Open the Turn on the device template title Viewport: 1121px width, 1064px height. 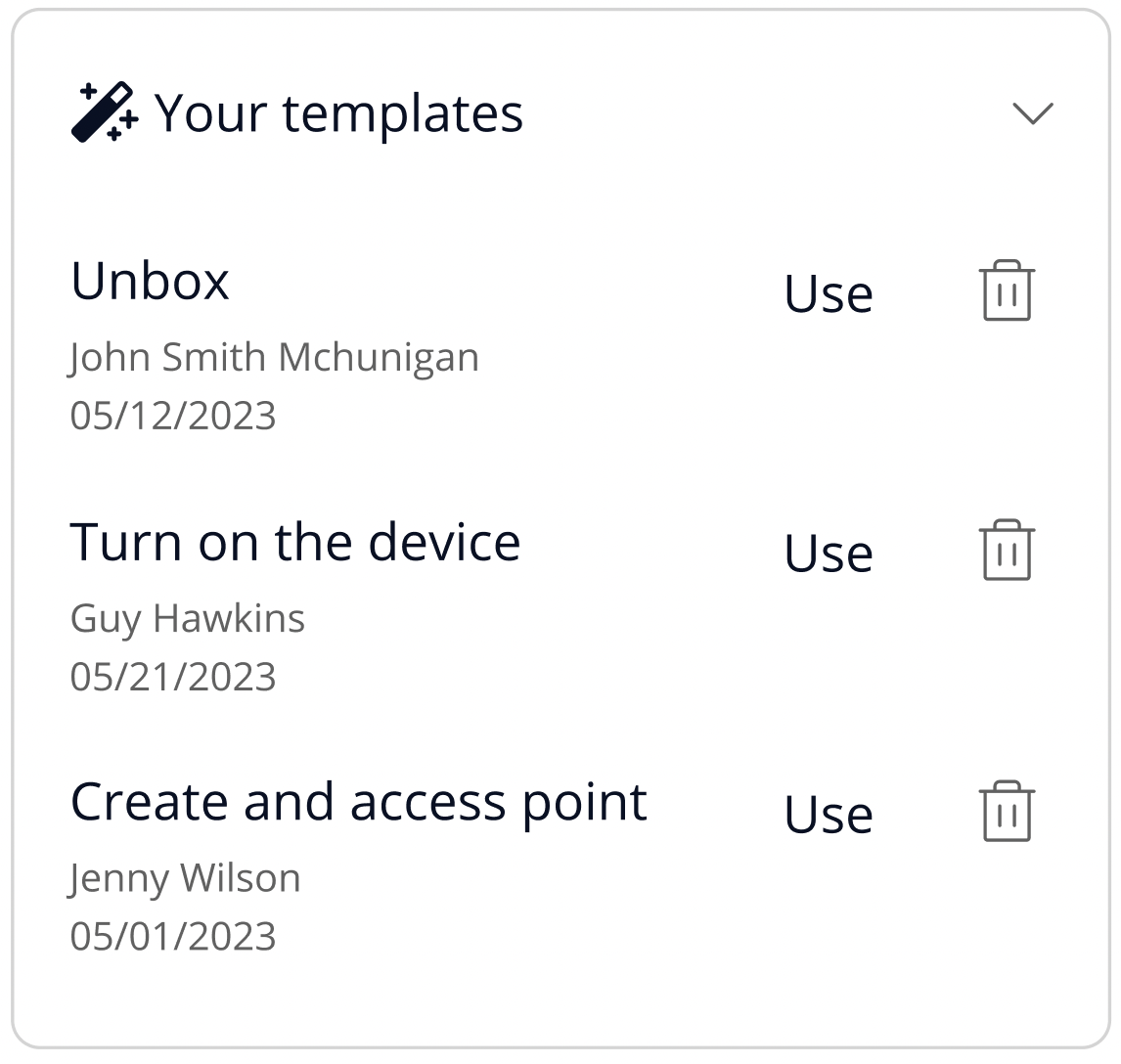tap(294, 542)
